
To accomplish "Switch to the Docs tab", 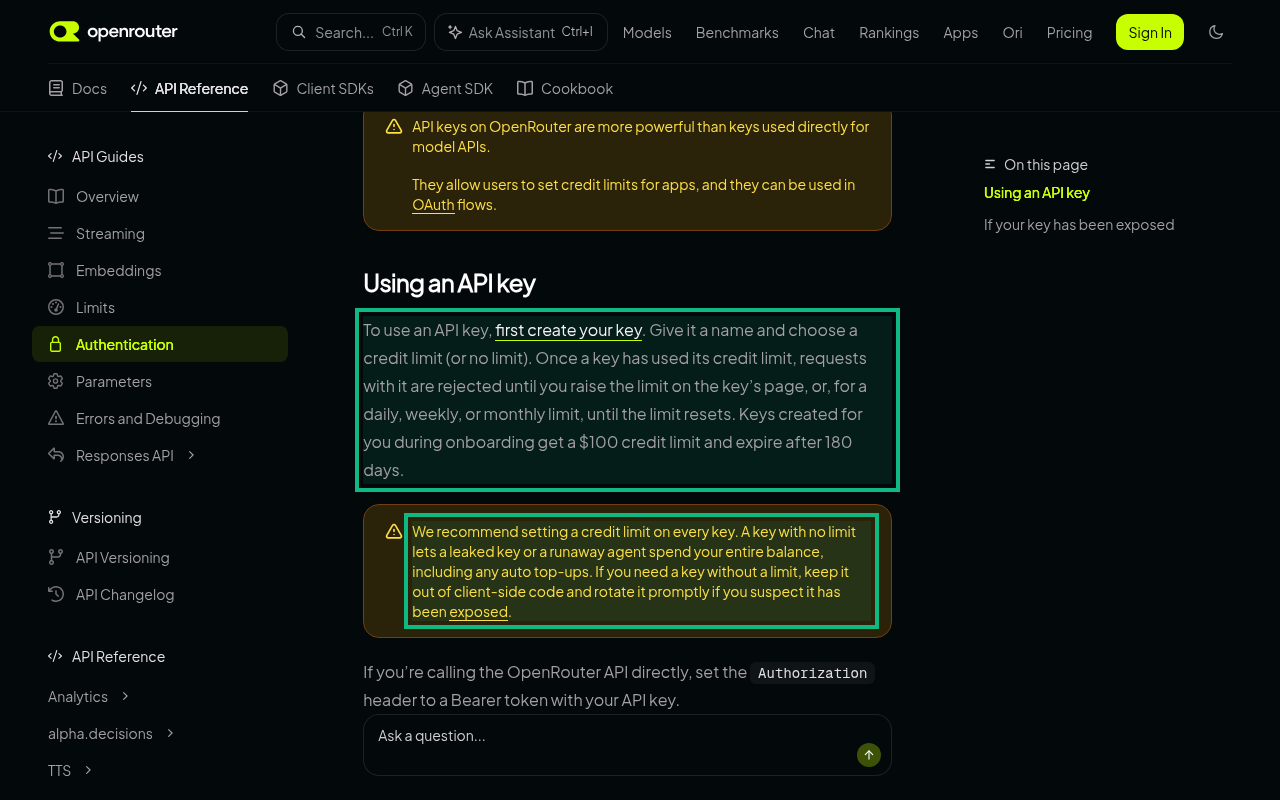I will pyautogui.click(x=78, y=88).
